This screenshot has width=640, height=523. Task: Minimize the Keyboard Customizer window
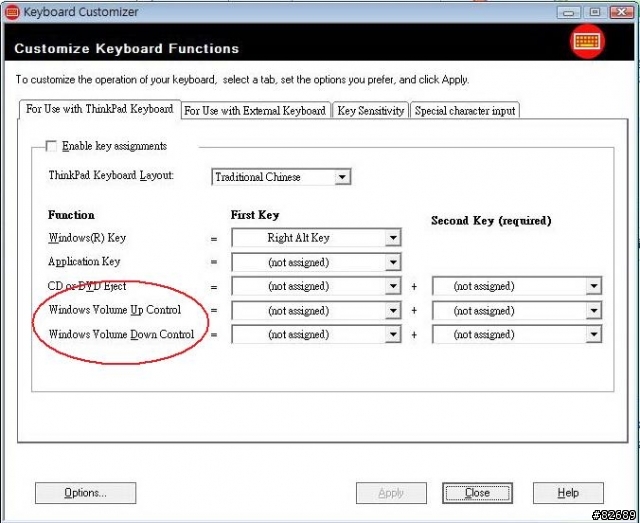point(569,12)
